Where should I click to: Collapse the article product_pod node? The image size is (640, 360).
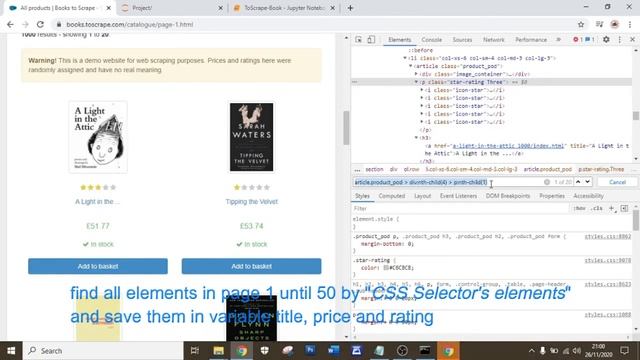point(411,66)
